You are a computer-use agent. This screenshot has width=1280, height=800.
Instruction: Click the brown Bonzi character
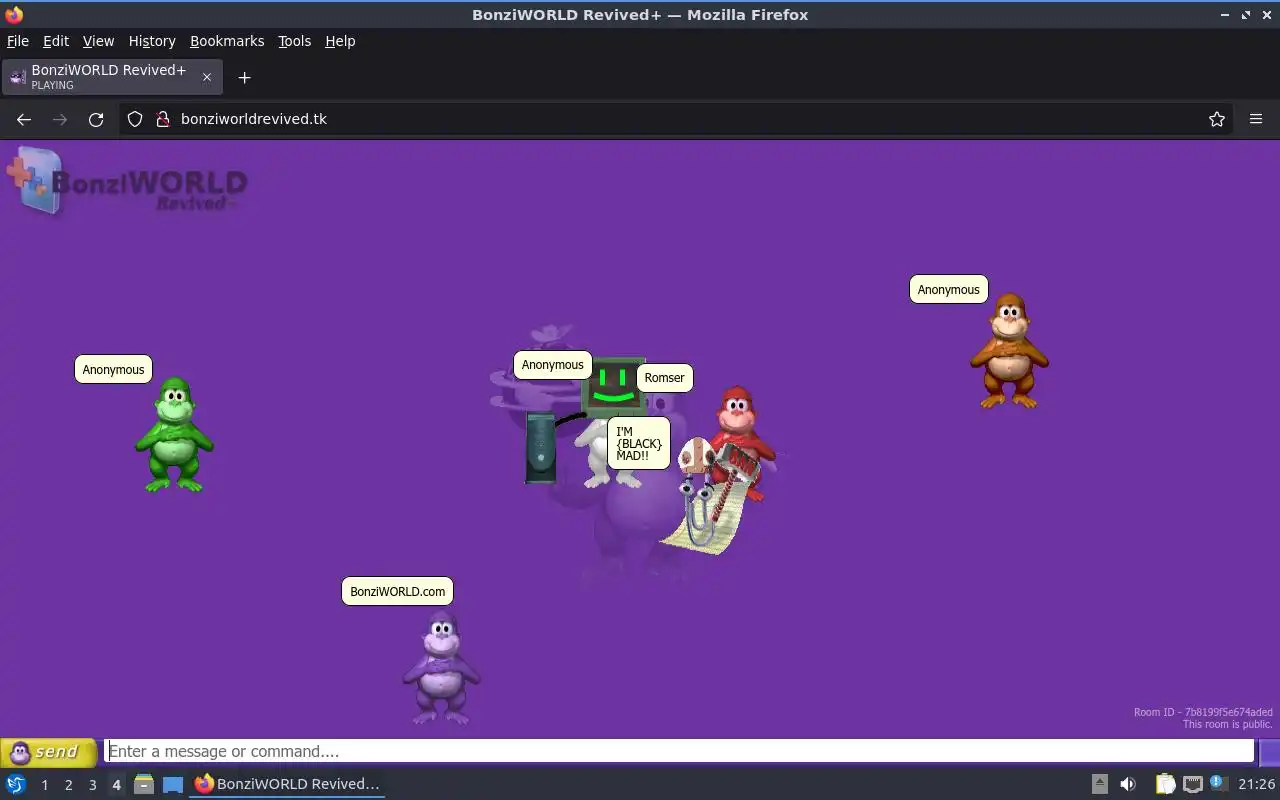tap(1009, 350)
